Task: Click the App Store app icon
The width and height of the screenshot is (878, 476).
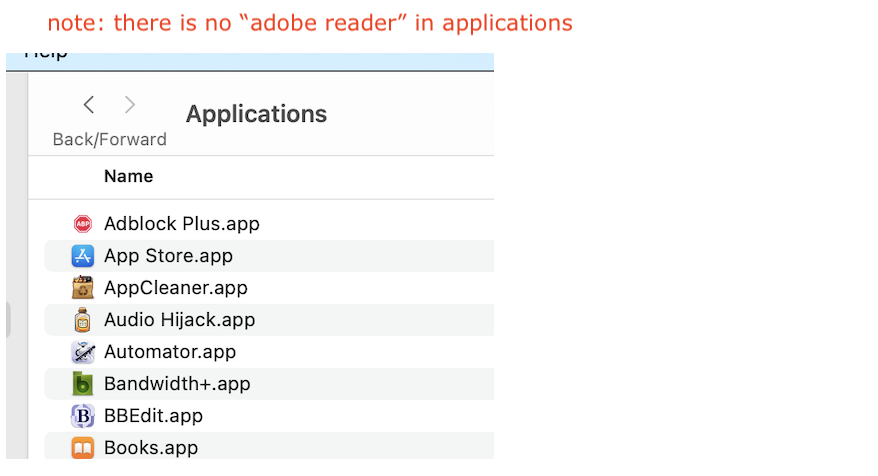Action: point(83,256)
